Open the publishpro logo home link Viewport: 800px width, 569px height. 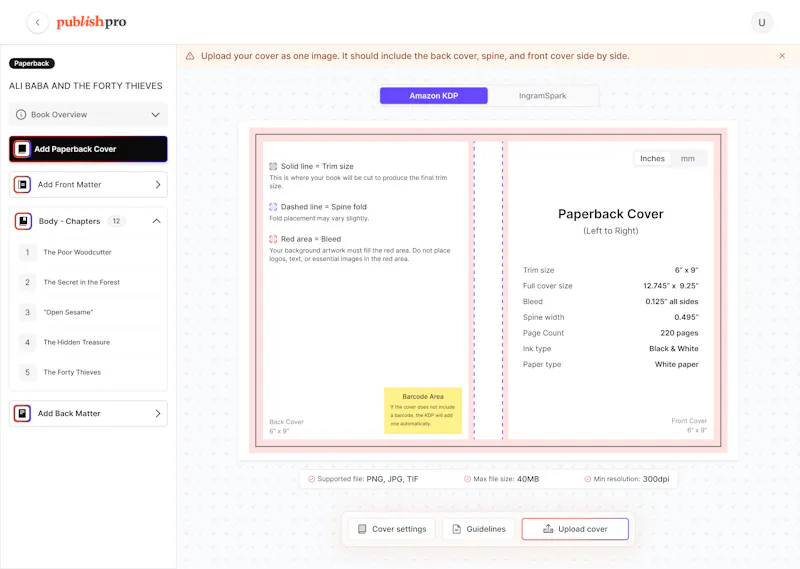tap(91, 22)
